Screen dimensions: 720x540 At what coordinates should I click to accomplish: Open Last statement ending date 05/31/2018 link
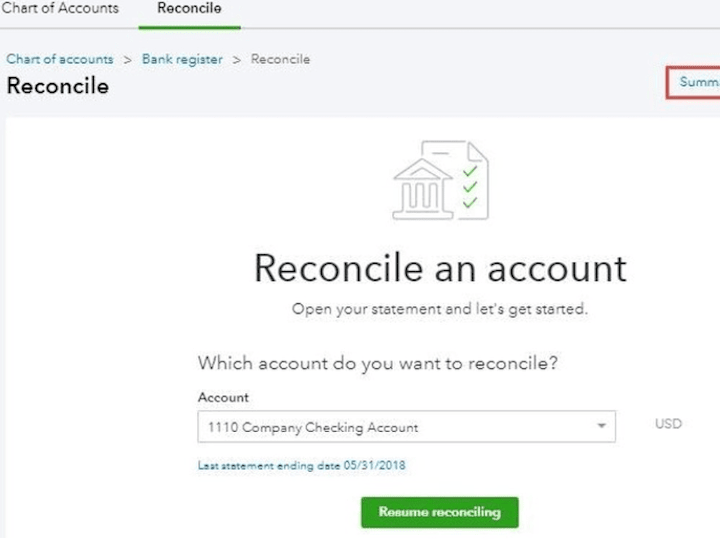click(302, 465)
